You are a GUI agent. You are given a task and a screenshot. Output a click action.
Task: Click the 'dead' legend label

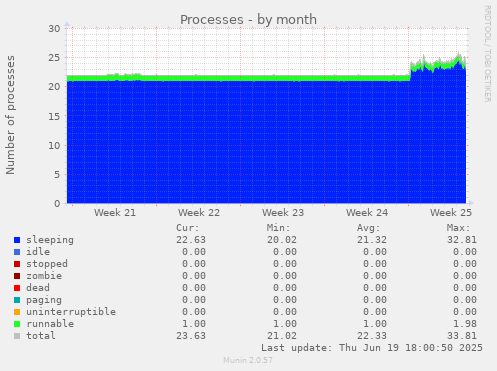click(x=38, y=288)
